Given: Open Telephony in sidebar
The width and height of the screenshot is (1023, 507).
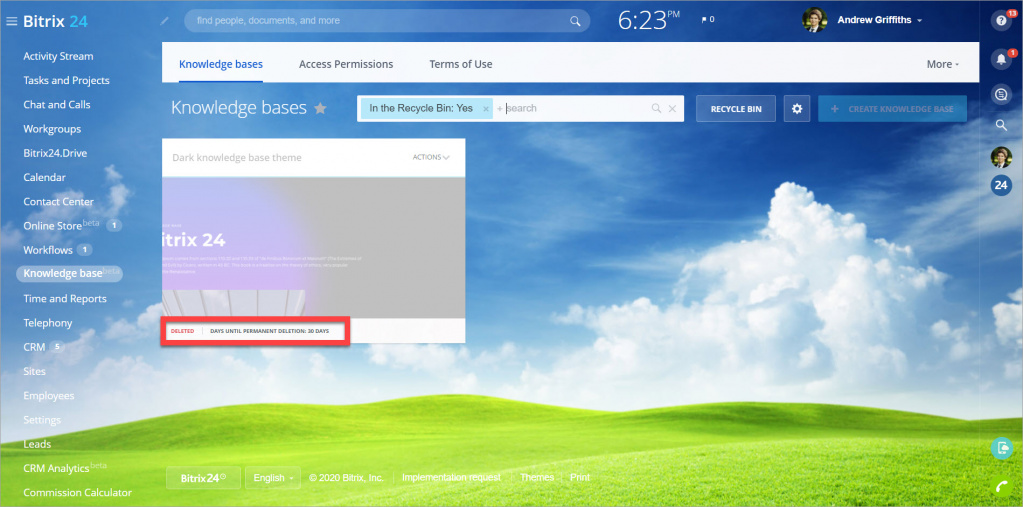Looking at the screenshot, I should click(x=48, y=323).
